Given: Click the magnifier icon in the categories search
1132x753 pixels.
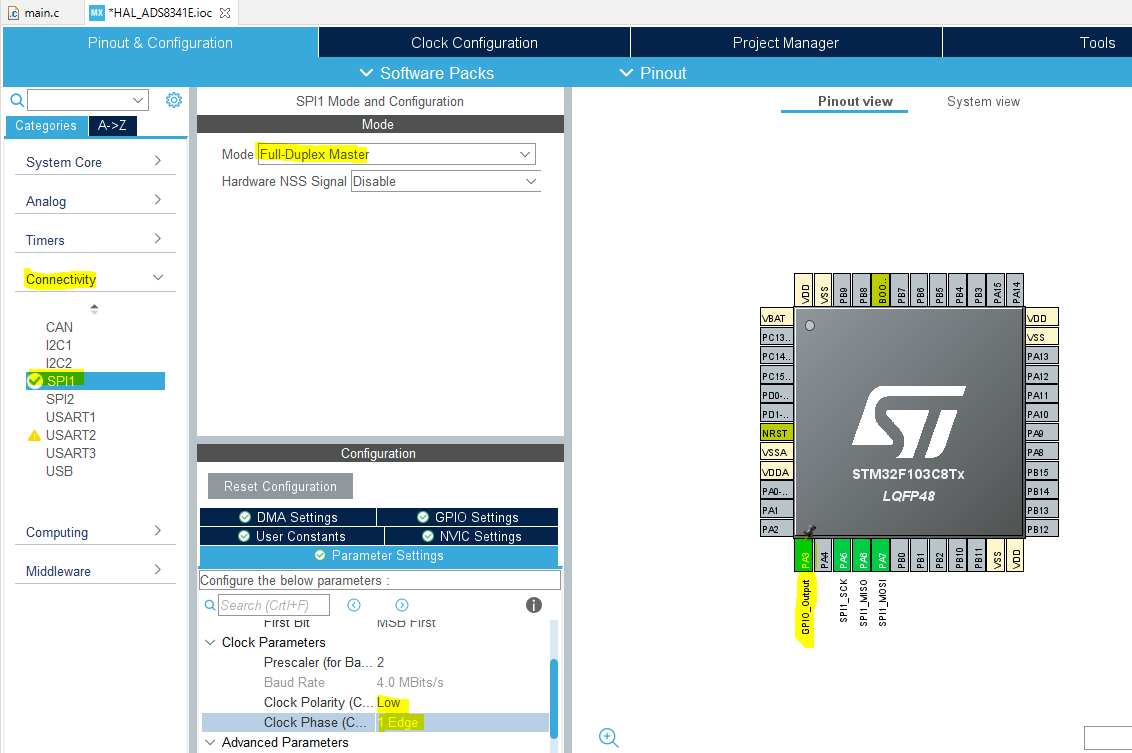Looking at the screenshot, I should tap(17, 100).
